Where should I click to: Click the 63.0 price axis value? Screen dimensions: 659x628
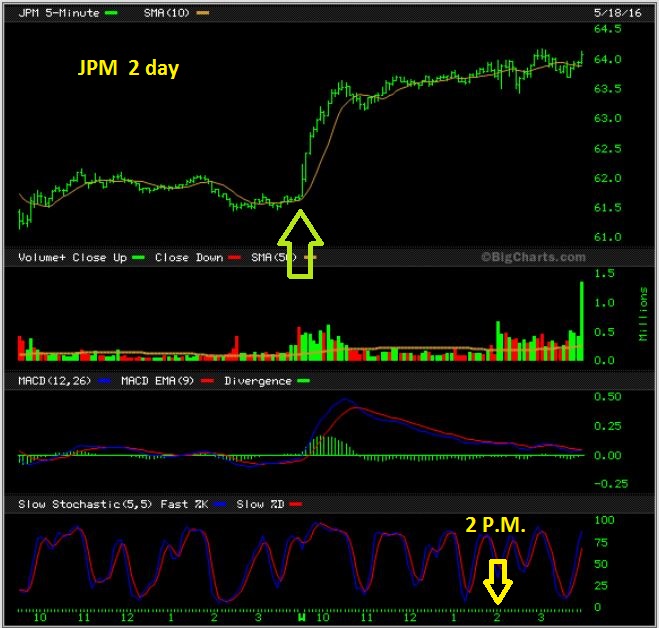tap(607, 118)
